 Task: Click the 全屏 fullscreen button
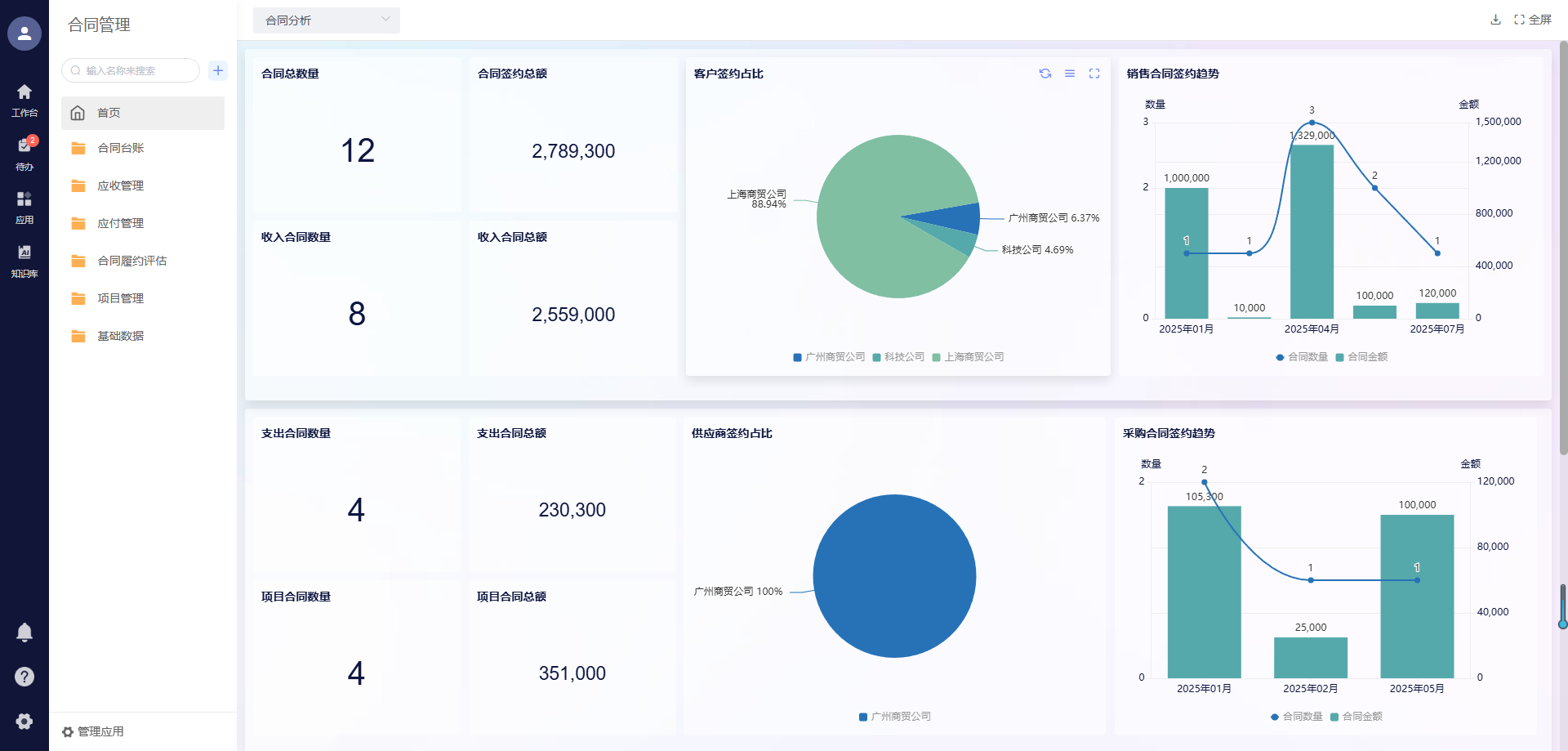(1533, 20)
